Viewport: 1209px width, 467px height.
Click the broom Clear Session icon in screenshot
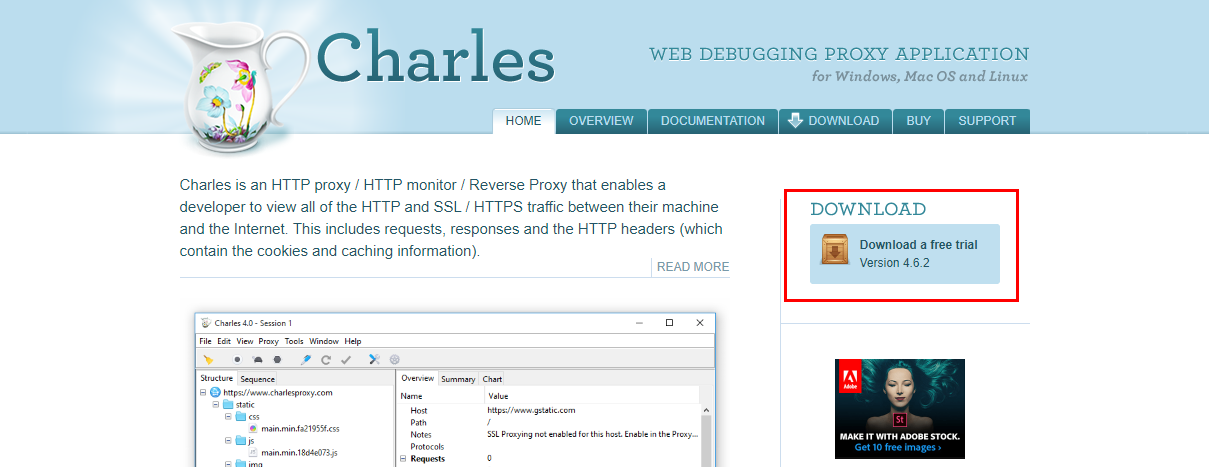pyautogui.click(x=209, y=359)
